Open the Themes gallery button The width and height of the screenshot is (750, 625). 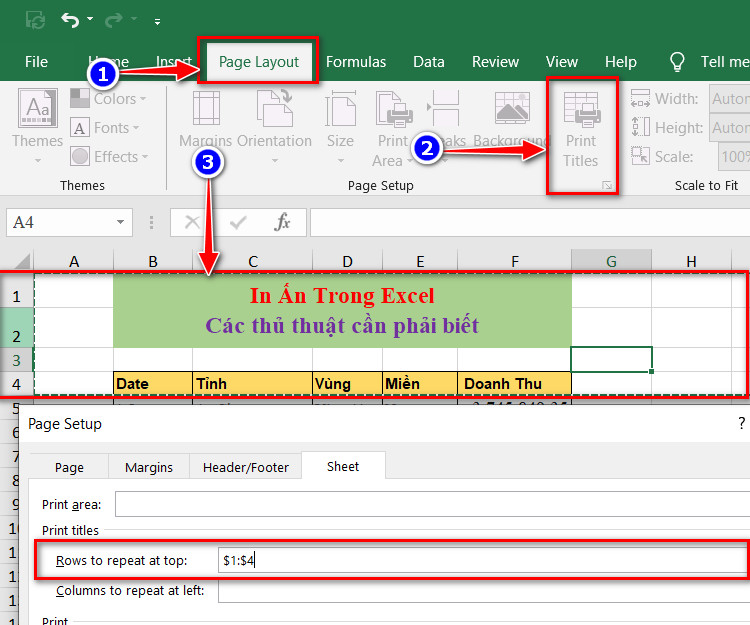(38, 125)
